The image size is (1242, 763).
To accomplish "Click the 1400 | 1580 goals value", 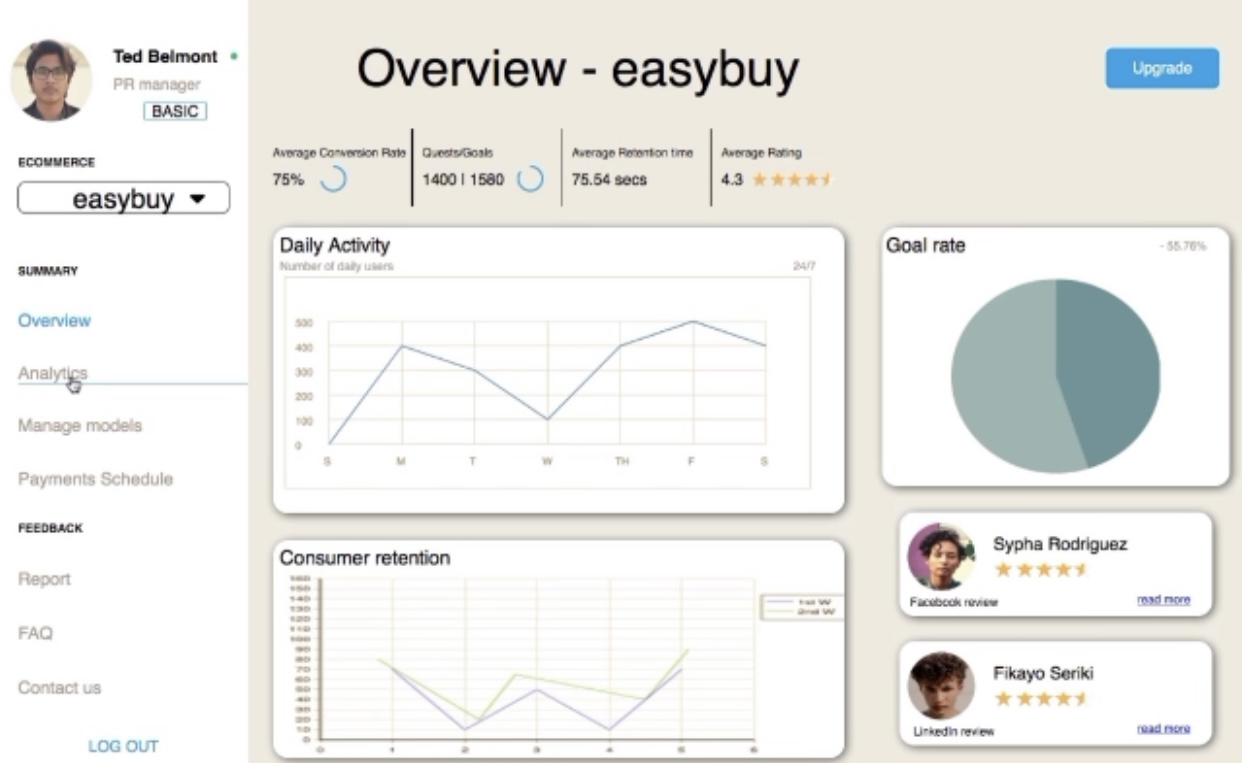I will pos(463,180).
